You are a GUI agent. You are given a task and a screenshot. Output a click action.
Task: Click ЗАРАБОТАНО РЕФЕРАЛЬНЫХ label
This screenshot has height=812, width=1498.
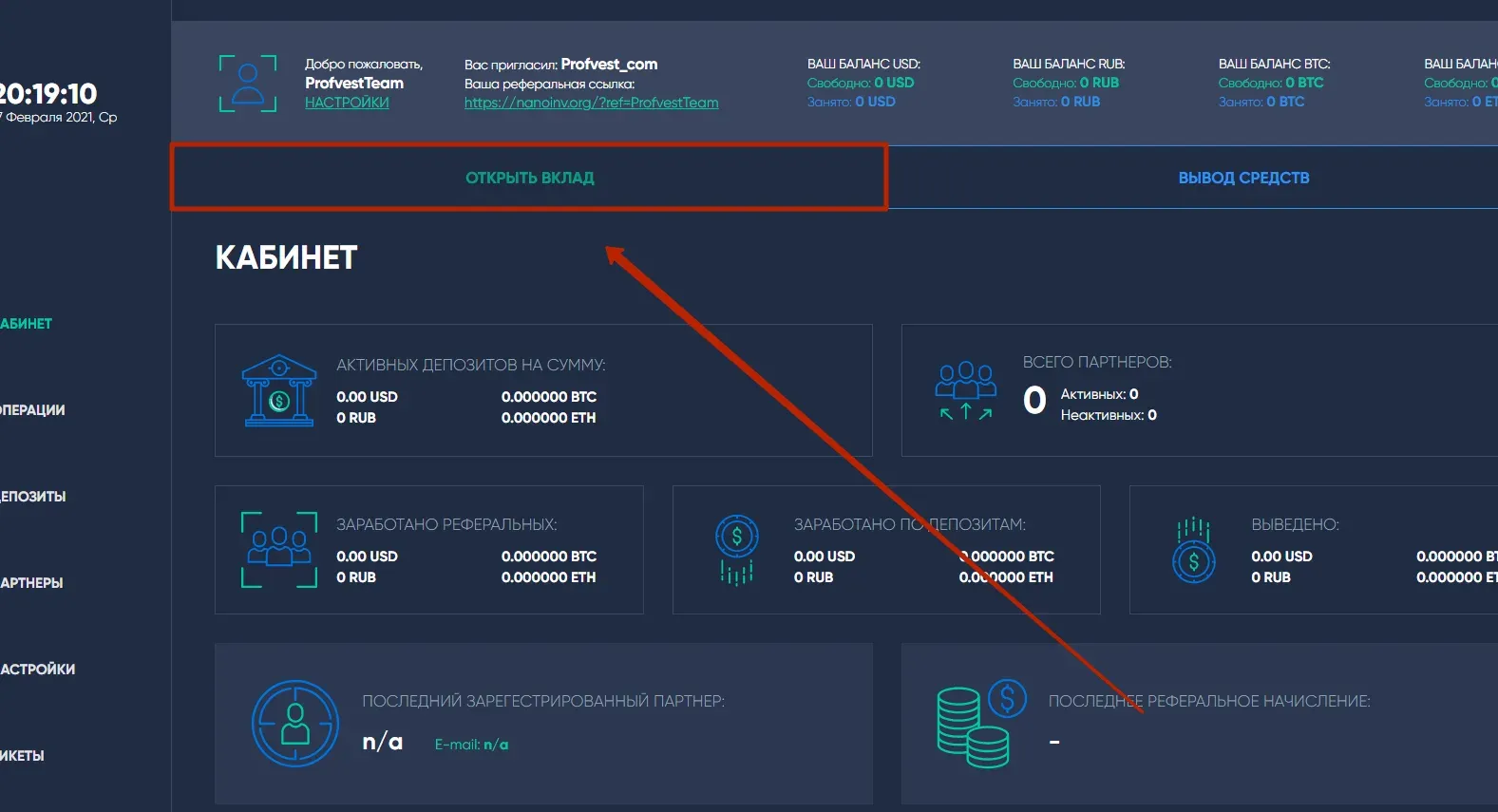[446, 524]
